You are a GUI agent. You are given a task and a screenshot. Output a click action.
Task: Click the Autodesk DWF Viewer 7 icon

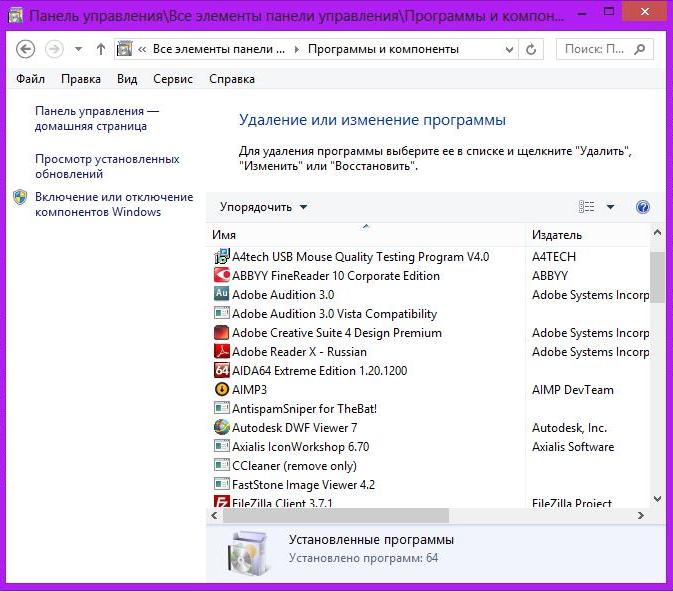tap(222, 428)
